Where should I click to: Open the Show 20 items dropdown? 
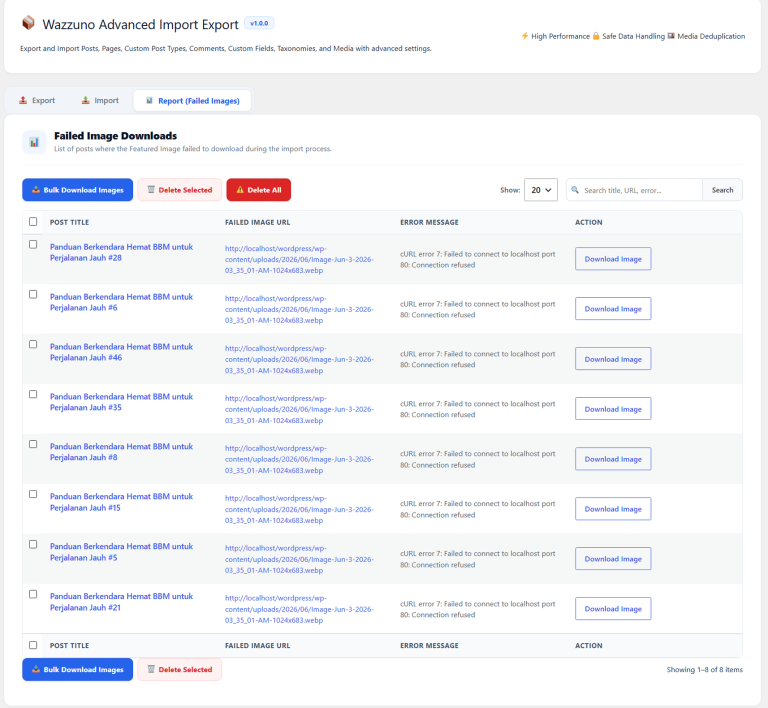coord(541,190)
